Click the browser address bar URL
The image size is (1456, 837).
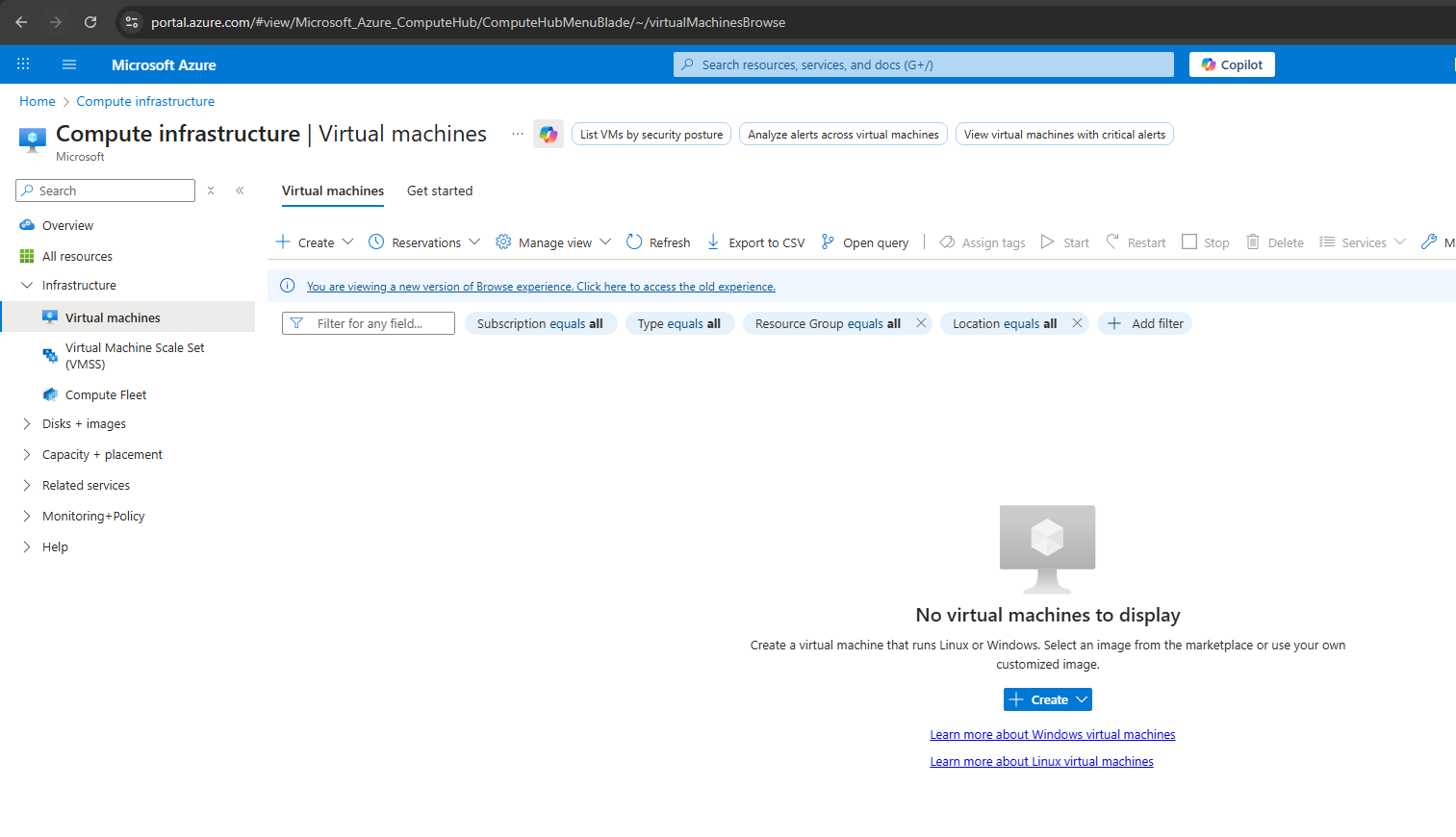[468, 22]
